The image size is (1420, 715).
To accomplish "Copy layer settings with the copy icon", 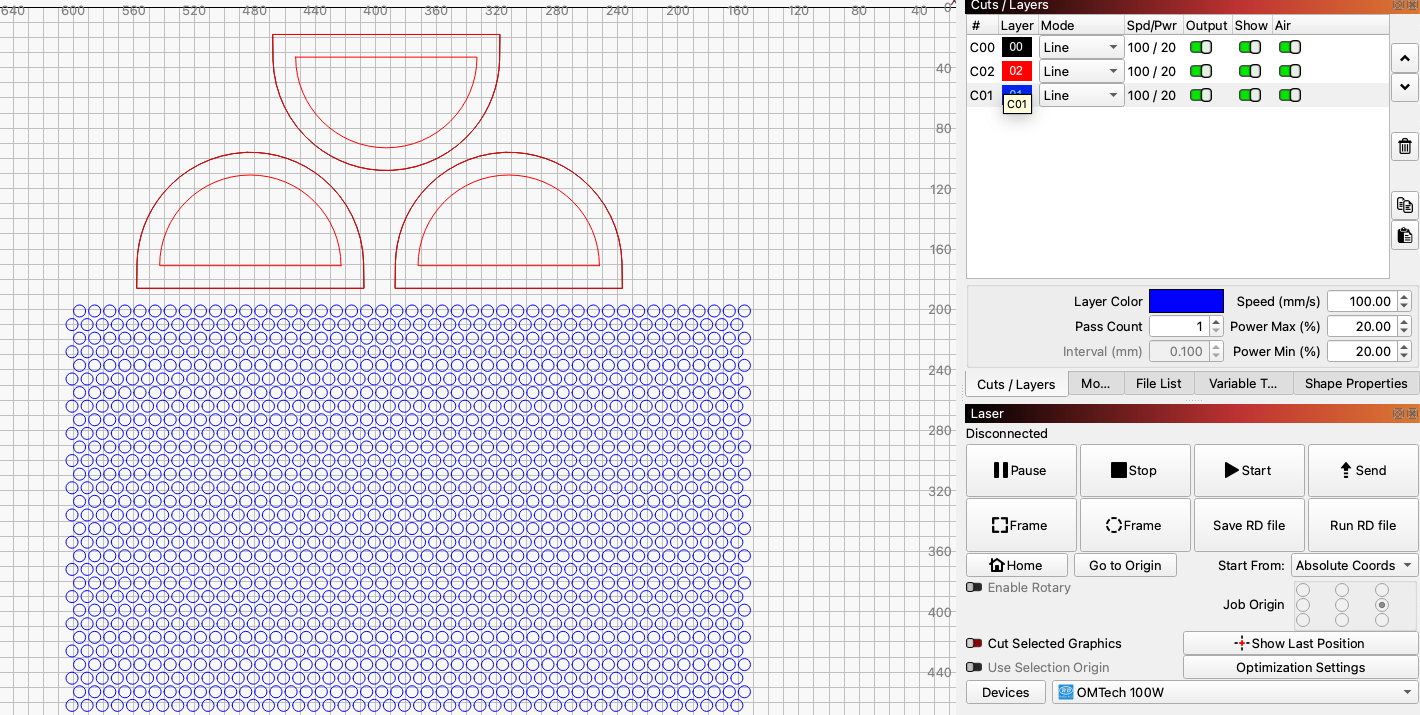I will 1404,205.
